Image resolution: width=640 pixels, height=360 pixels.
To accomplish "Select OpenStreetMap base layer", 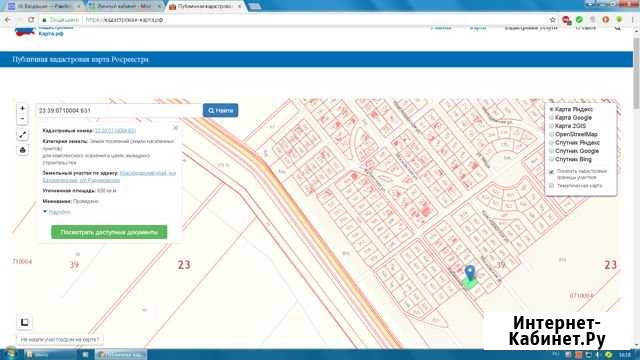I will [x=551, y=134].
